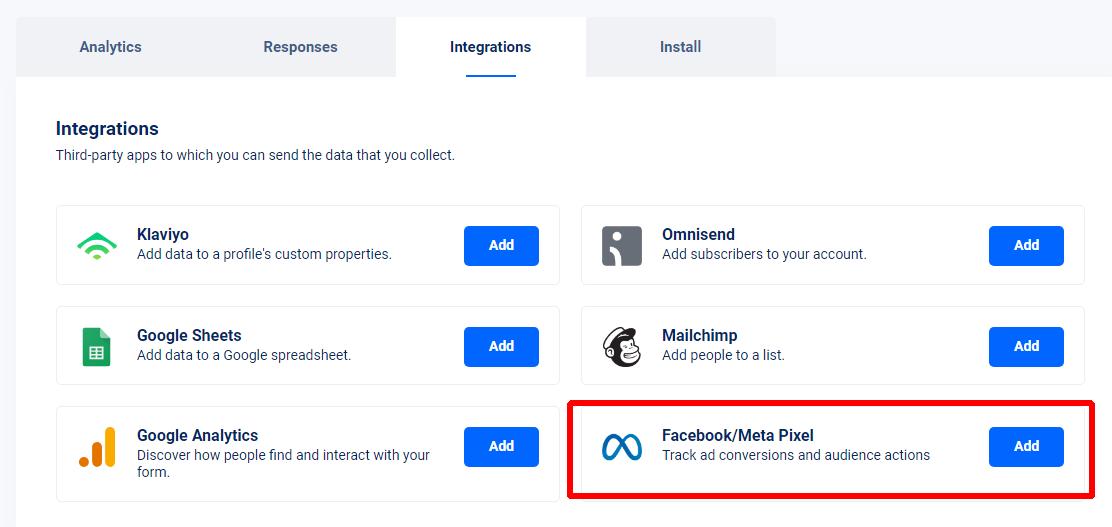Click the Google Analytics card title
1112x527 pixels.
click(197, 436)
